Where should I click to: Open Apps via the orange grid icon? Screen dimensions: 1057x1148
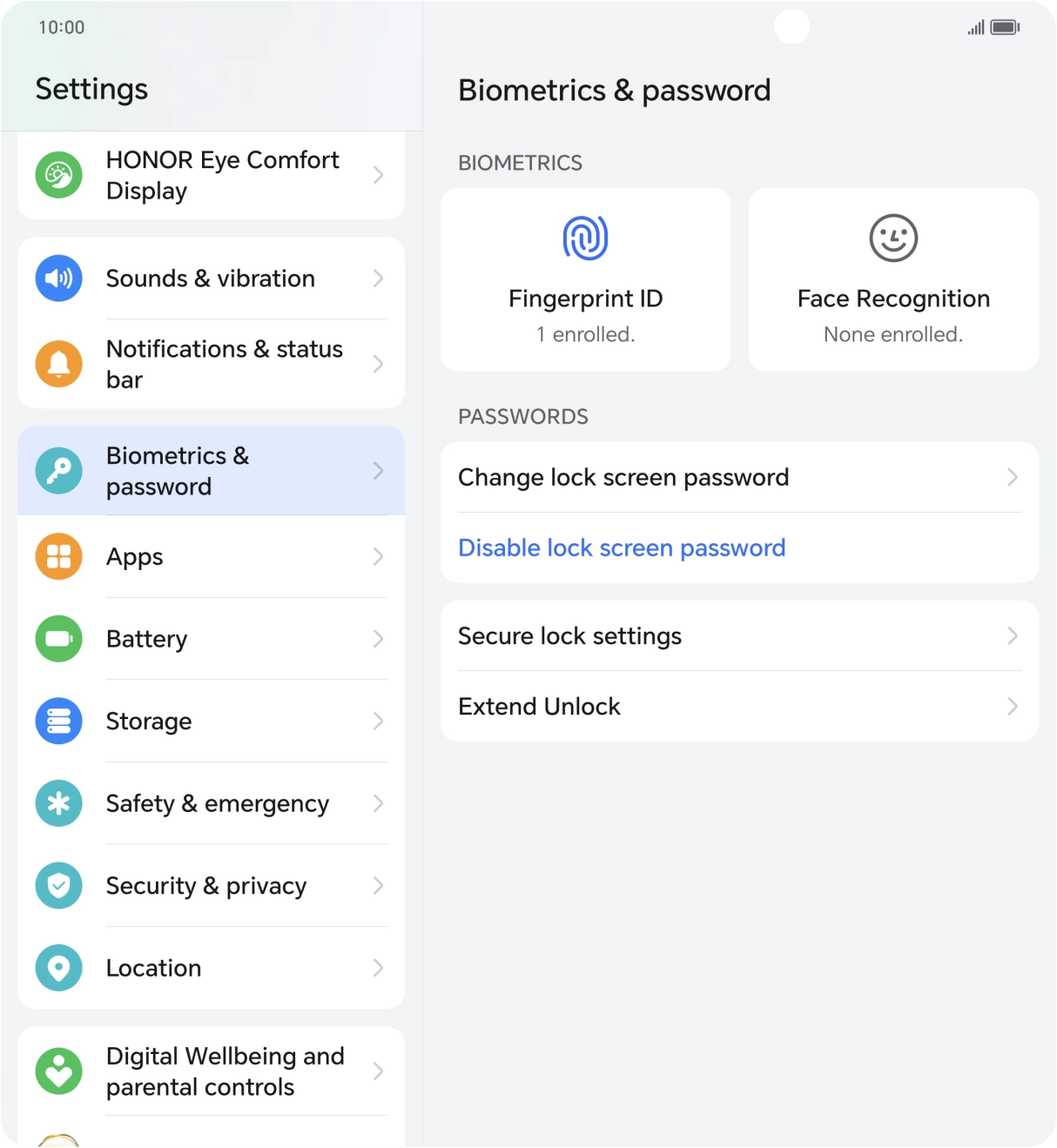click(x=57, y=557)
